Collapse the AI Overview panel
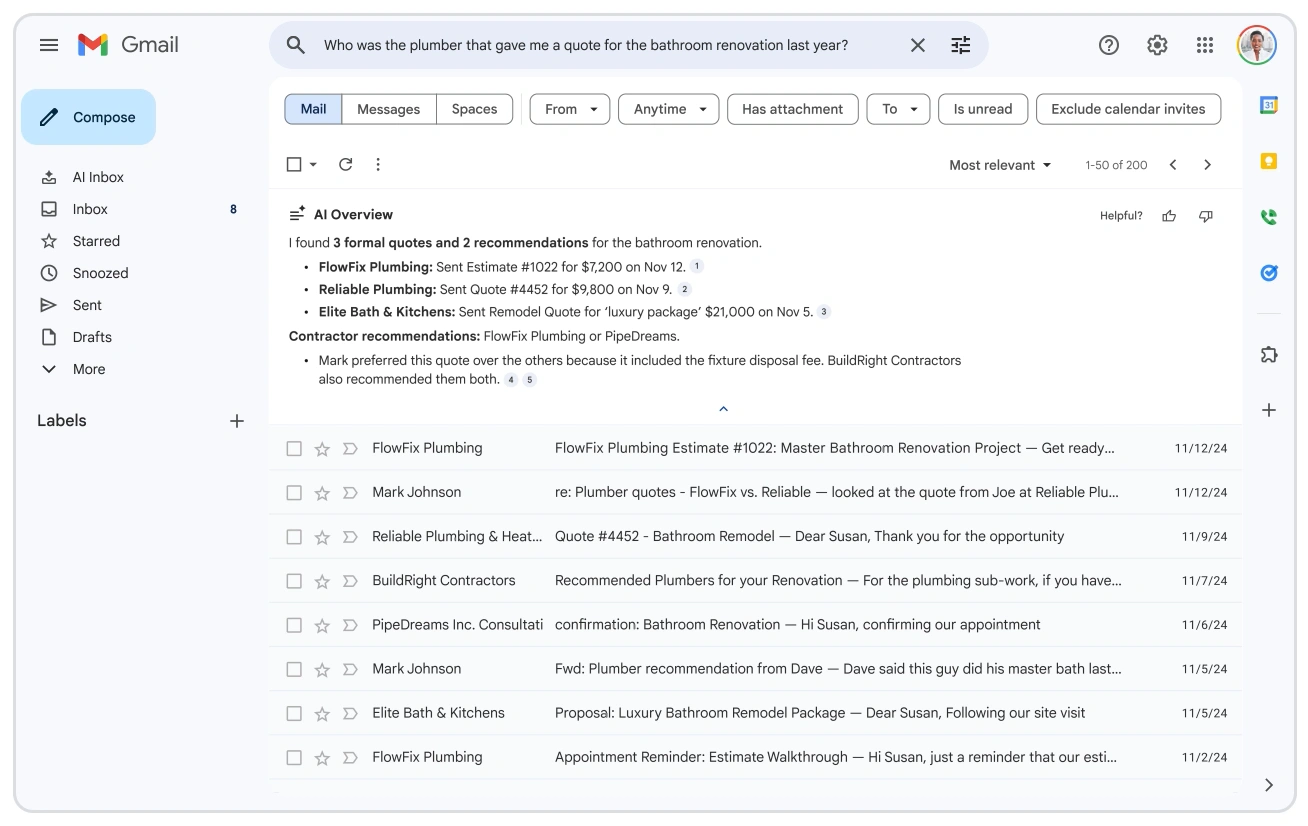This screenshot has height=826, width=1308. [724, 409]
